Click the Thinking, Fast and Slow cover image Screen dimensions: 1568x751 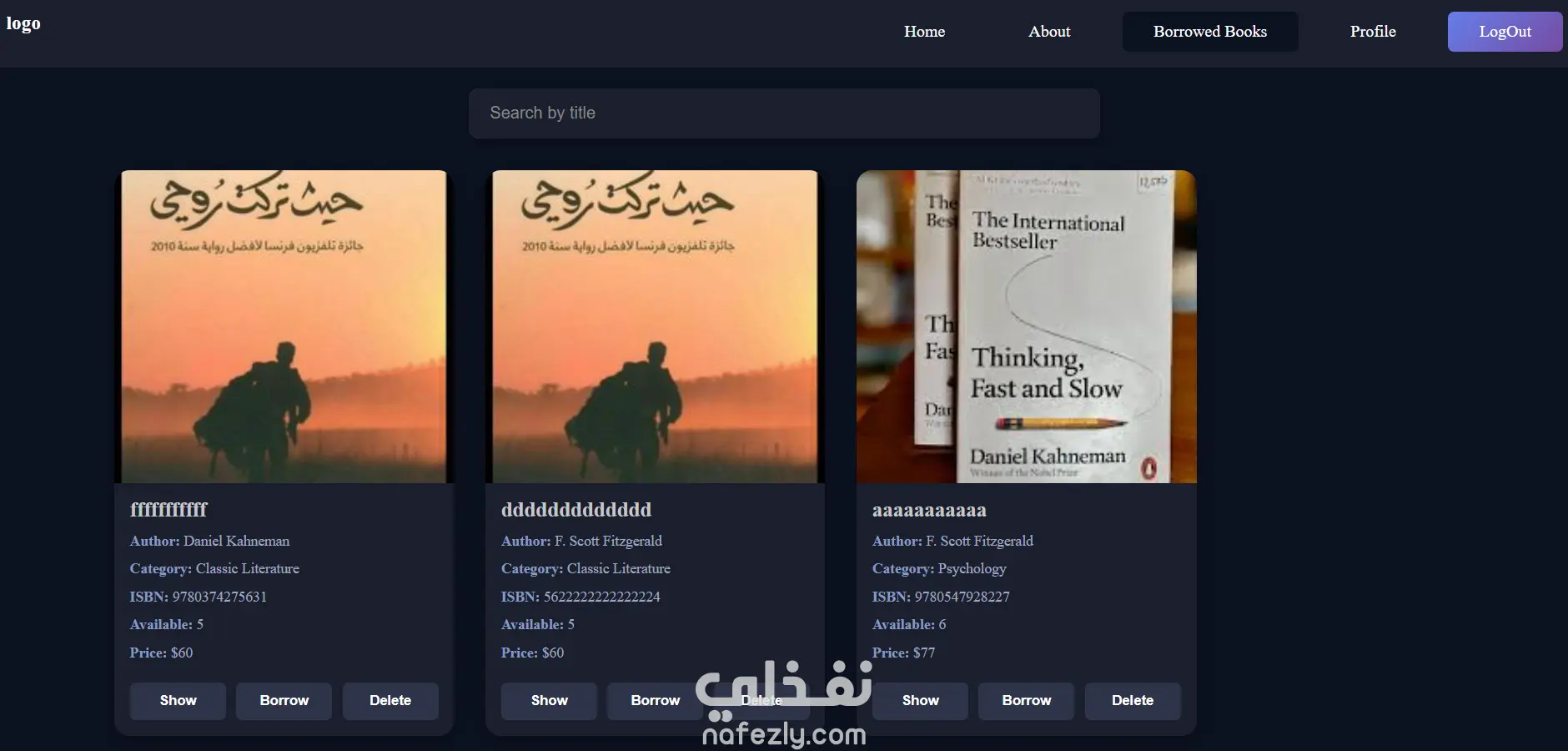click(1026, 326)
